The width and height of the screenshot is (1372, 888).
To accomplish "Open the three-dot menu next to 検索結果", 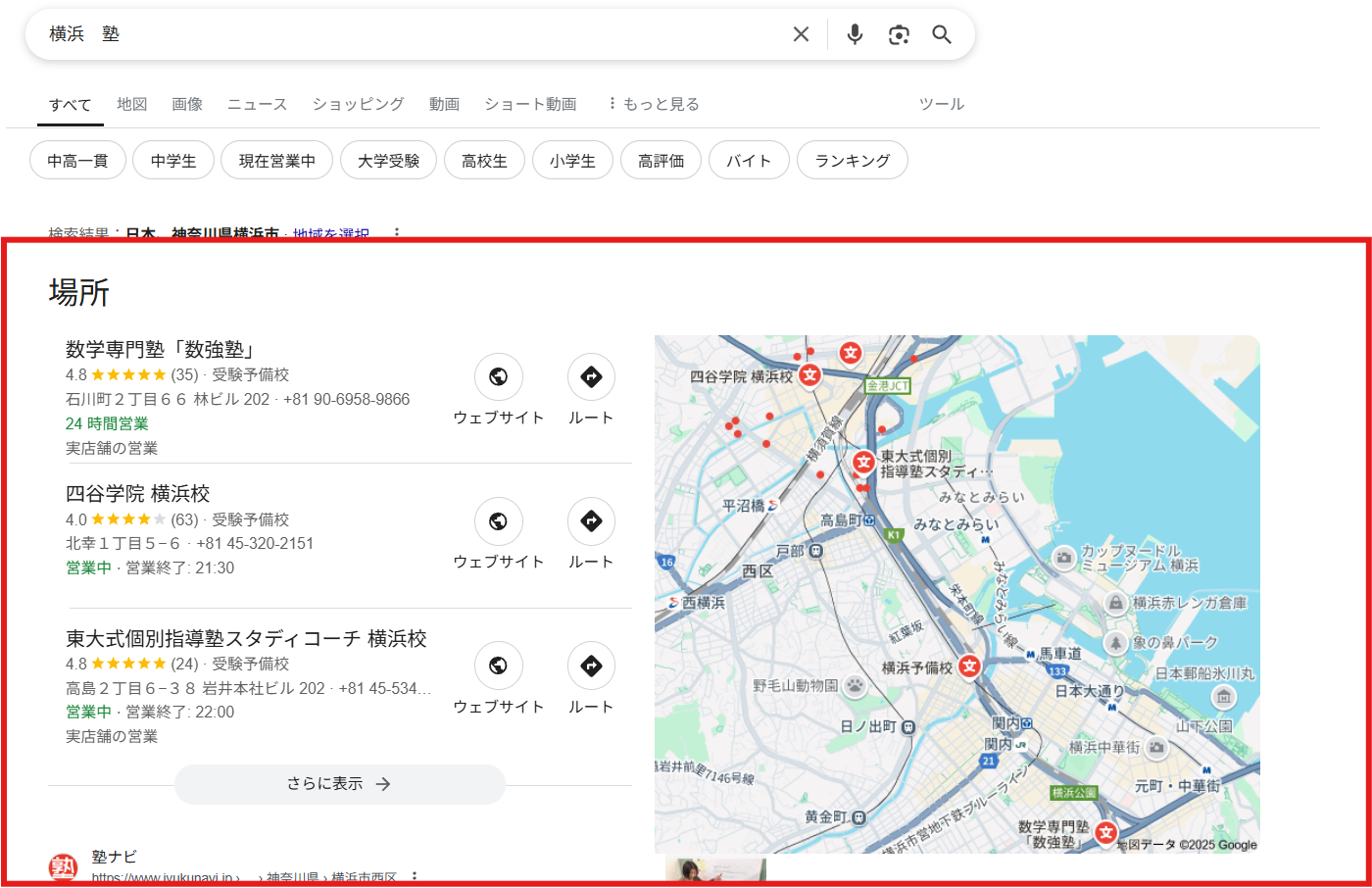I will tap(397, 233).
